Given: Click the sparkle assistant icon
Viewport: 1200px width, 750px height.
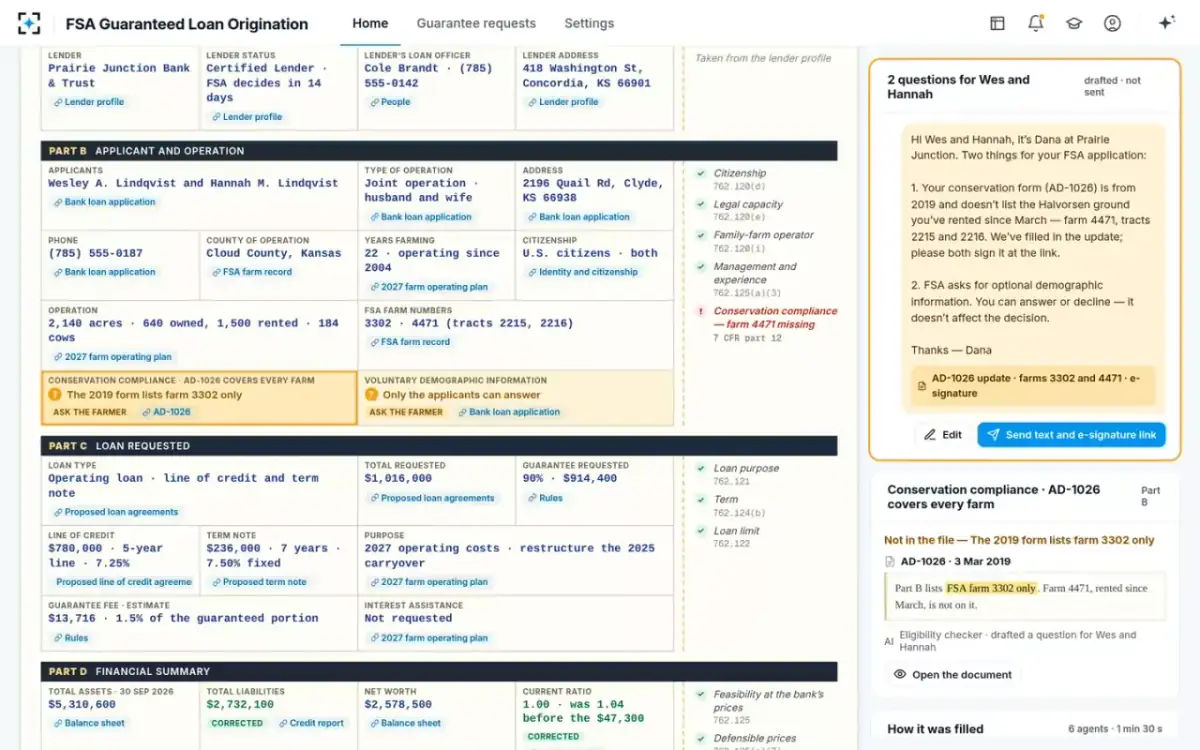Looking at the screenshot, I should tap(1166, 23).
